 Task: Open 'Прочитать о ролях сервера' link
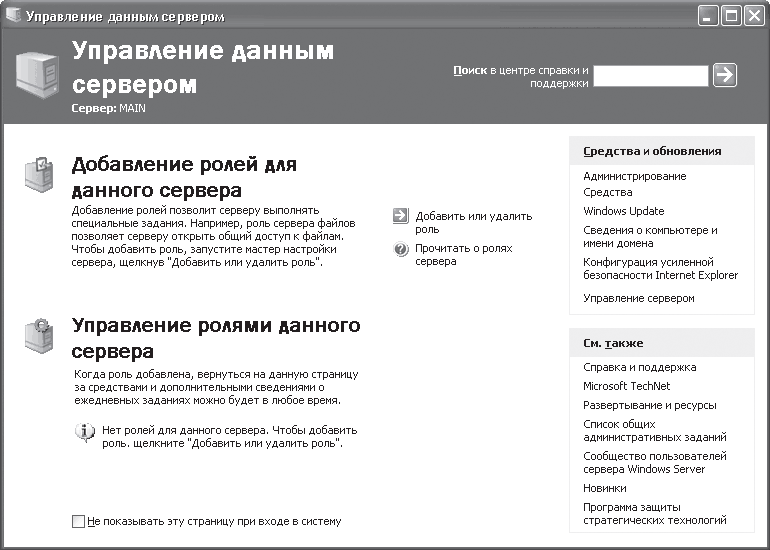coord(464,254)
